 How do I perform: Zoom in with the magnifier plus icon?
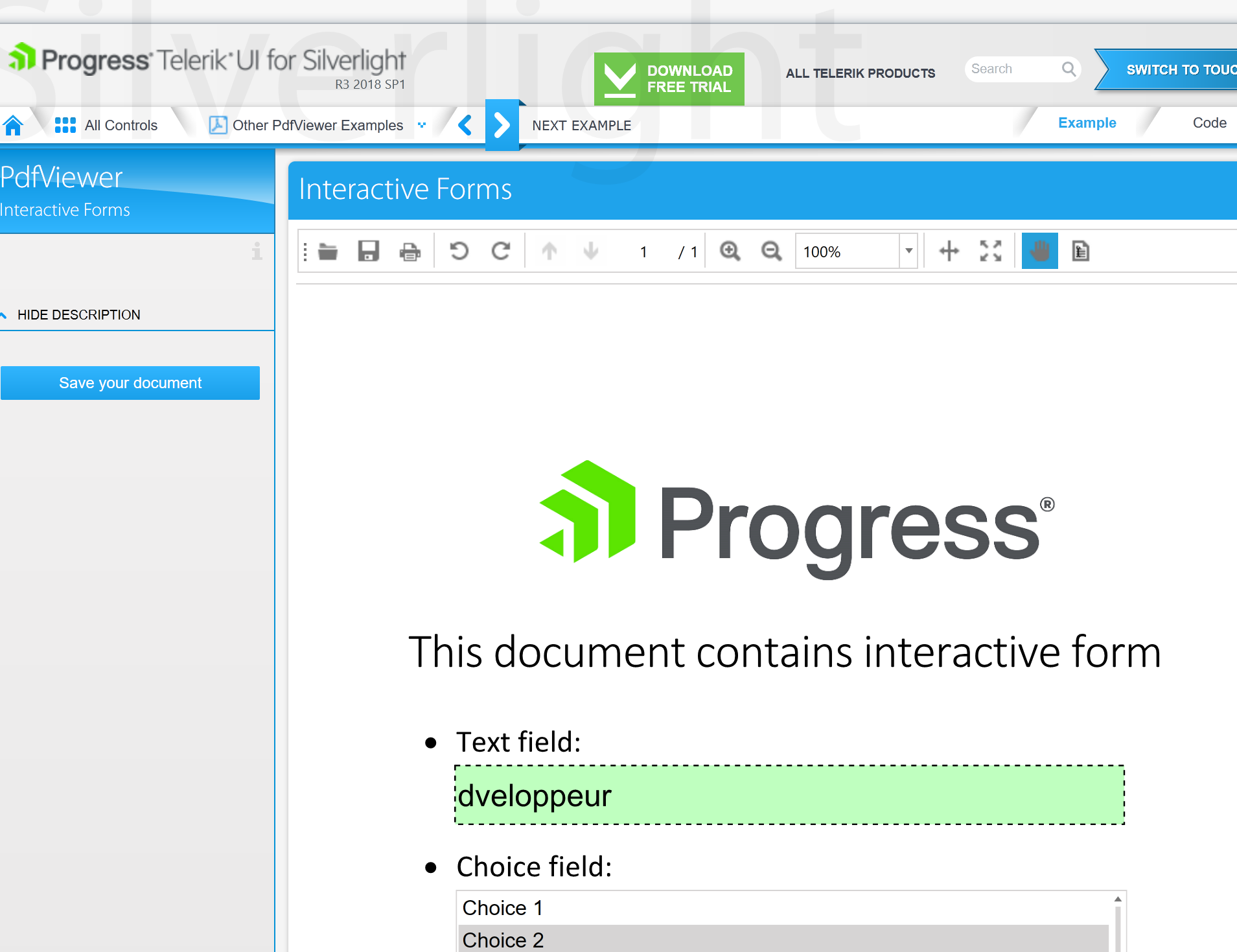[x=730, y=251]
